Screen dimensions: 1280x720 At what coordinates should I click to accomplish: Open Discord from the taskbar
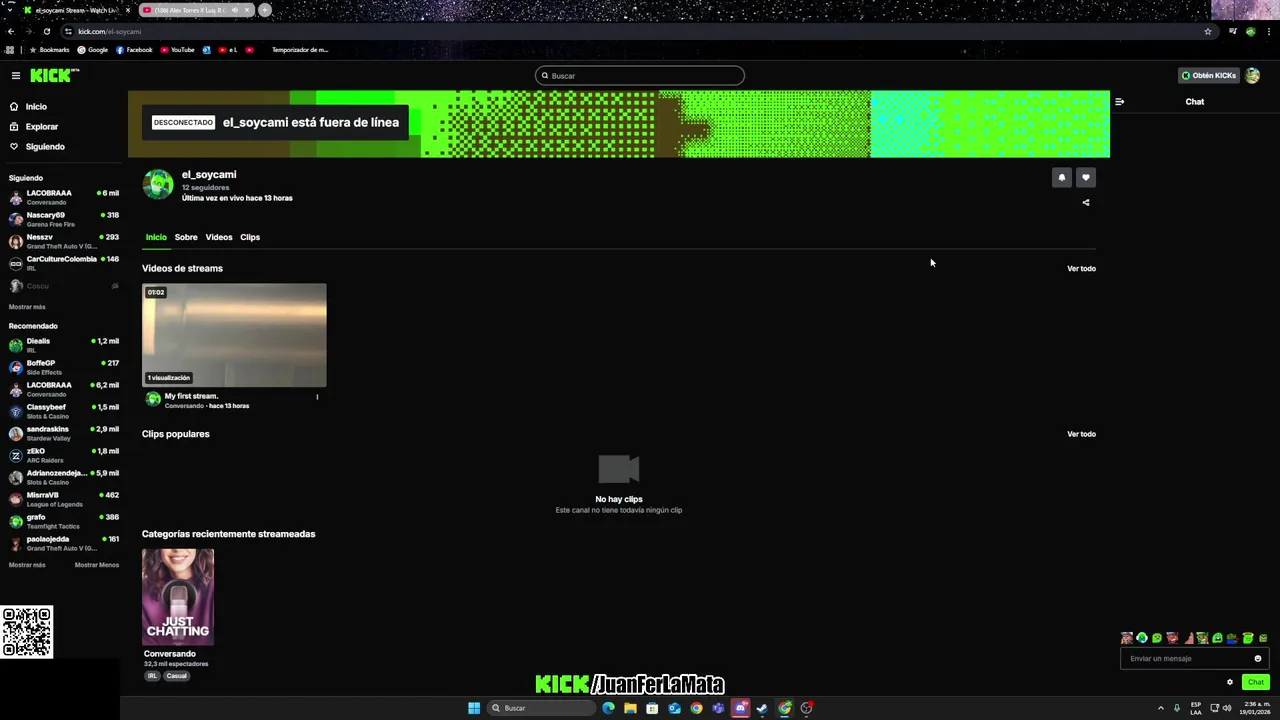click(740, 708)
